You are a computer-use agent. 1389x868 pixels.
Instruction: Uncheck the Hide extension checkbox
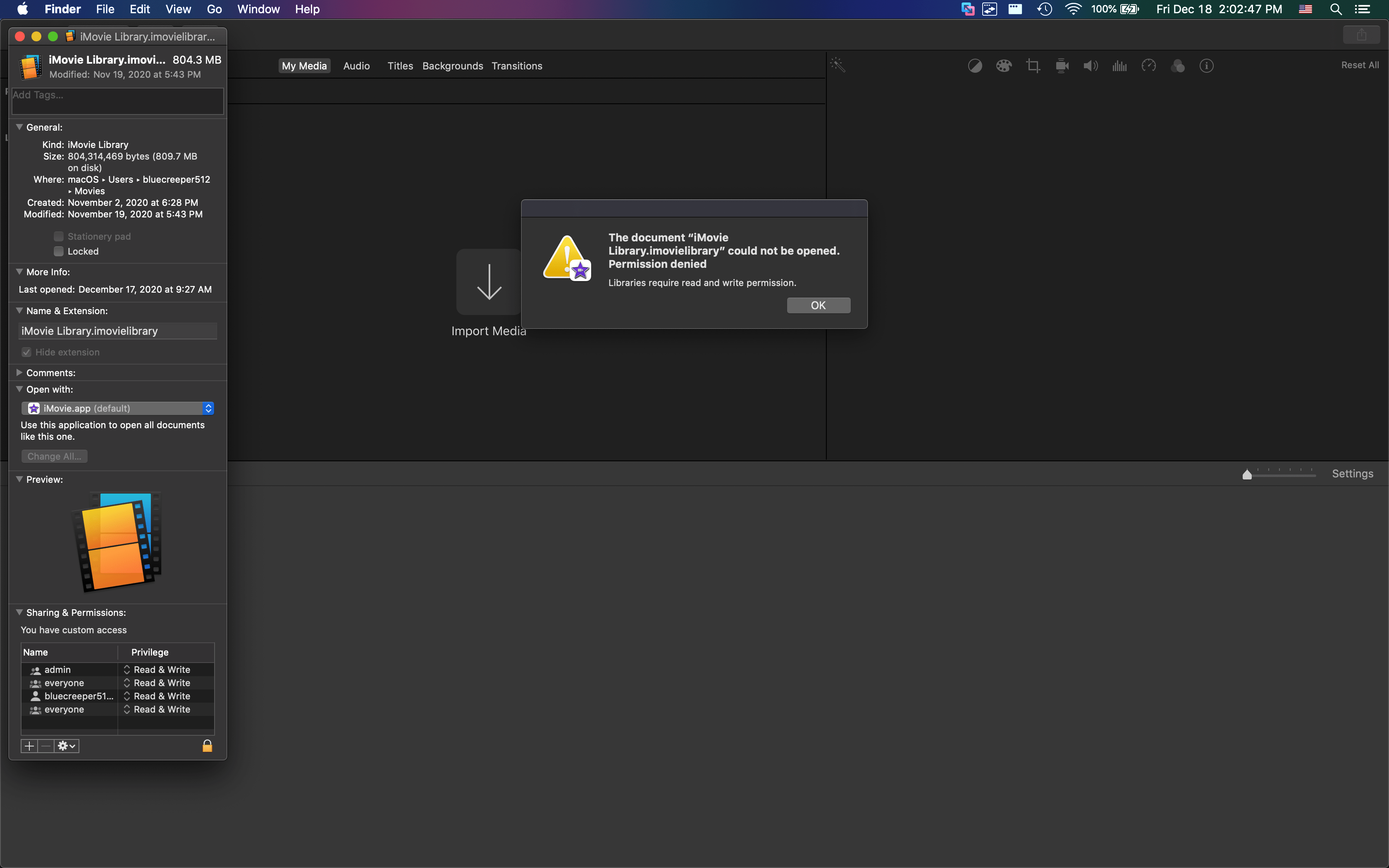pos(26,352)
